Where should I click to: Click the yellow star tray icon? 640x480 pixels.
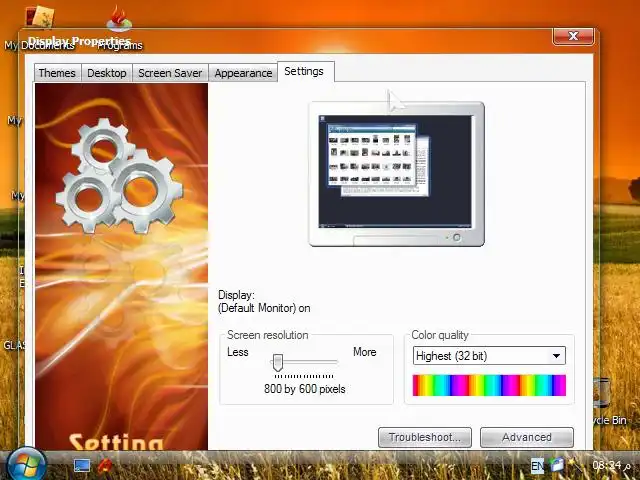click(573, 462)
